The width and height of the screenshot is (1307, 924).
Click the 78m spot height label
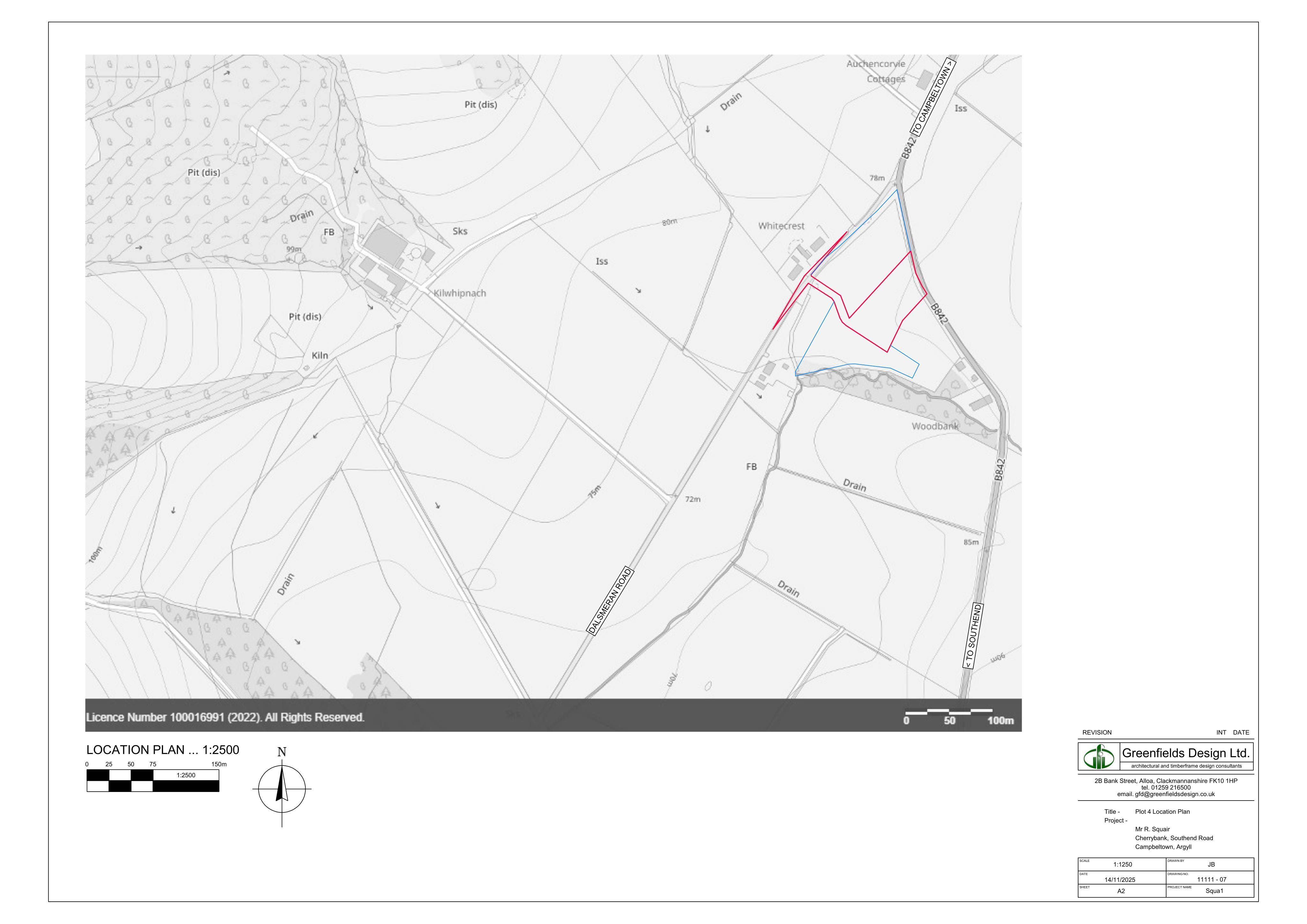click(877, 178)
